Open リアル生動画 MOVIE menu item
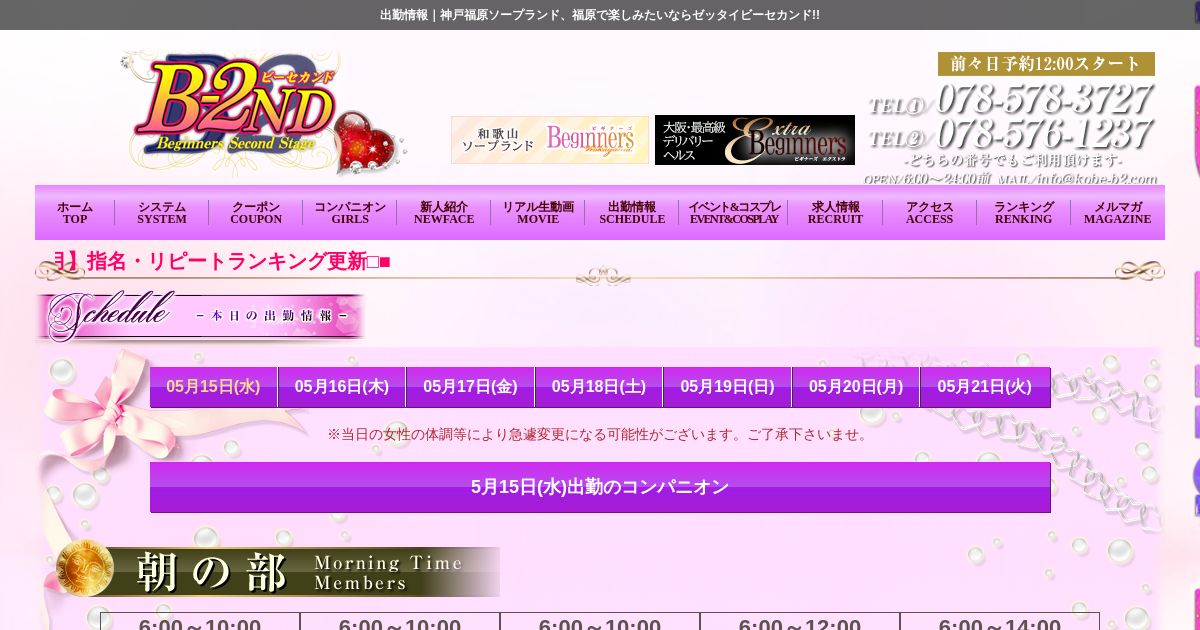This screenshot has width=1200, height=630. [538, 213]
